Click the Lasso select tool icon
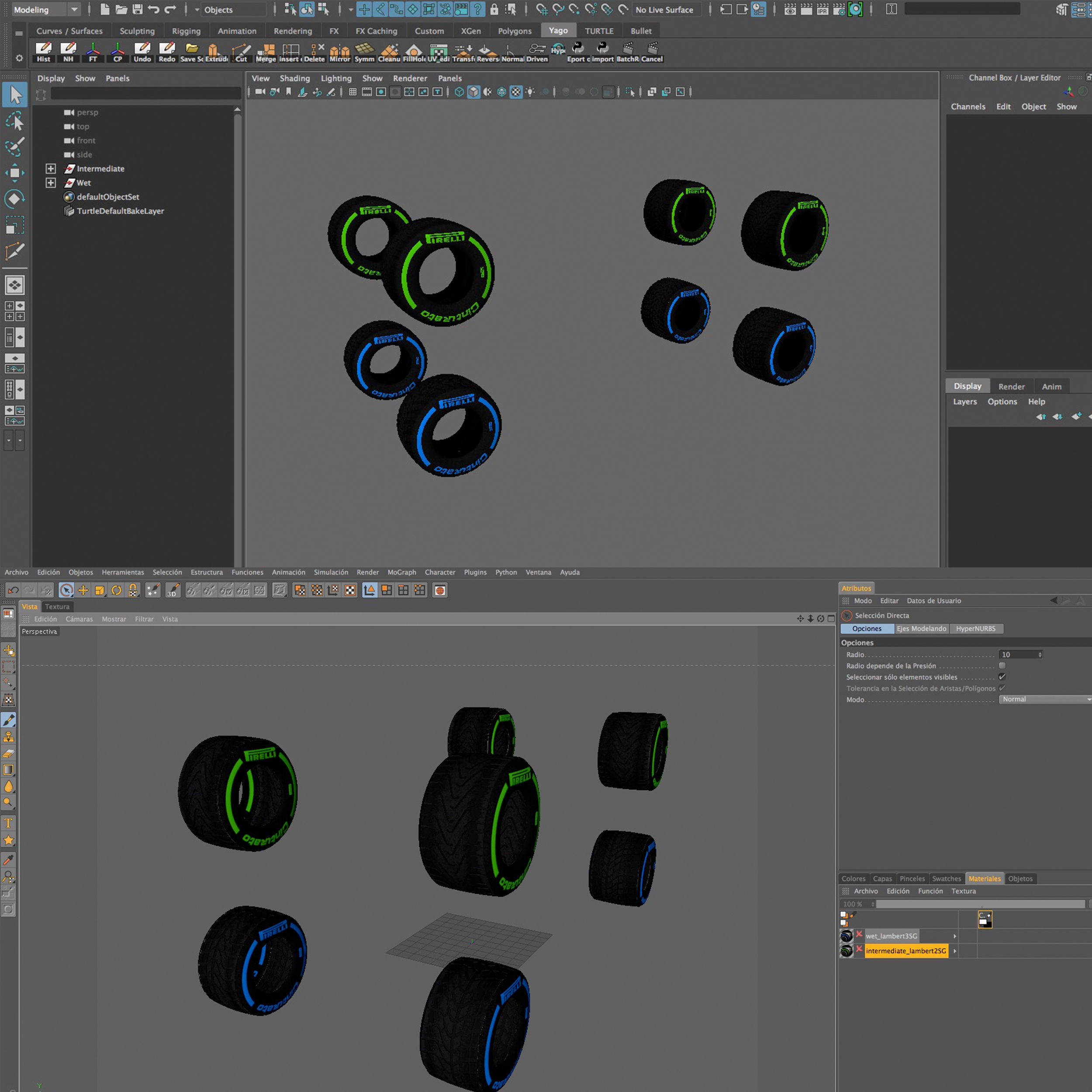 point(15,121)
